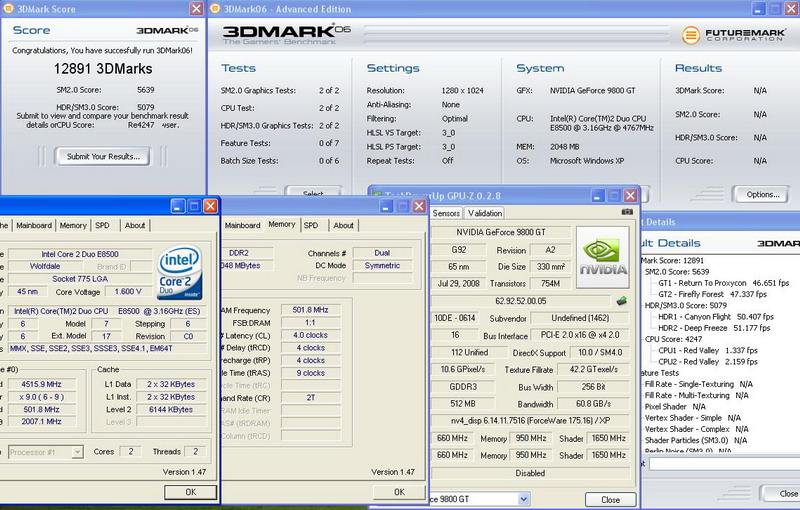Open Memory tab in CPU-Z processor window
The height and width of the screenshot is (510, 800).
click(x=73, y=225)
